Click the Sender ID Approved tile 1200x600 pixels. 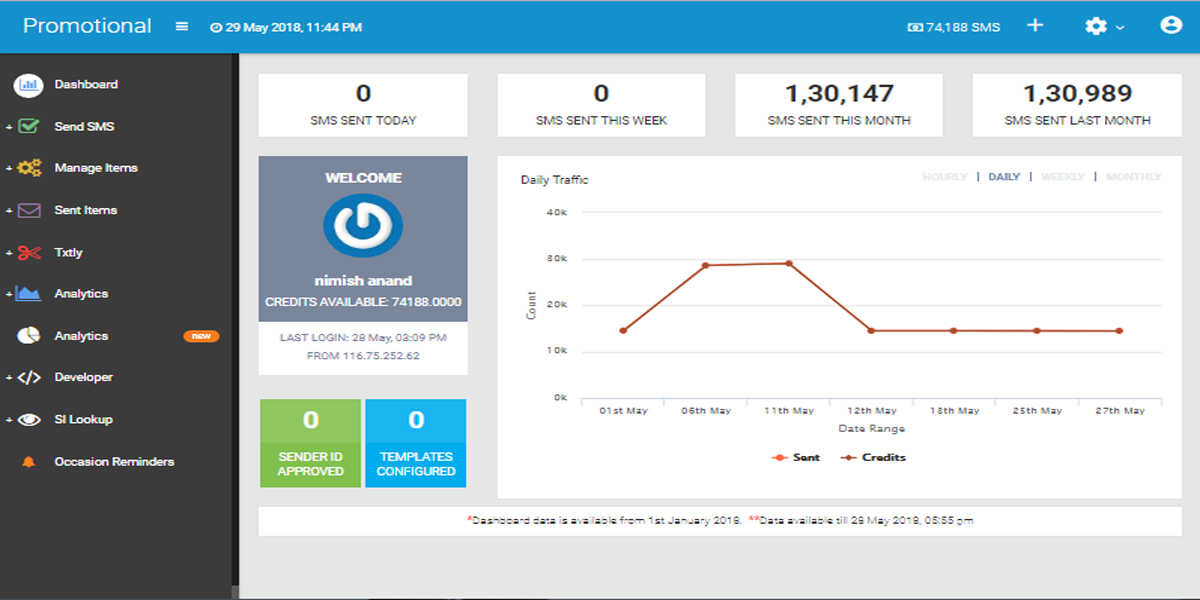(310, 443)
